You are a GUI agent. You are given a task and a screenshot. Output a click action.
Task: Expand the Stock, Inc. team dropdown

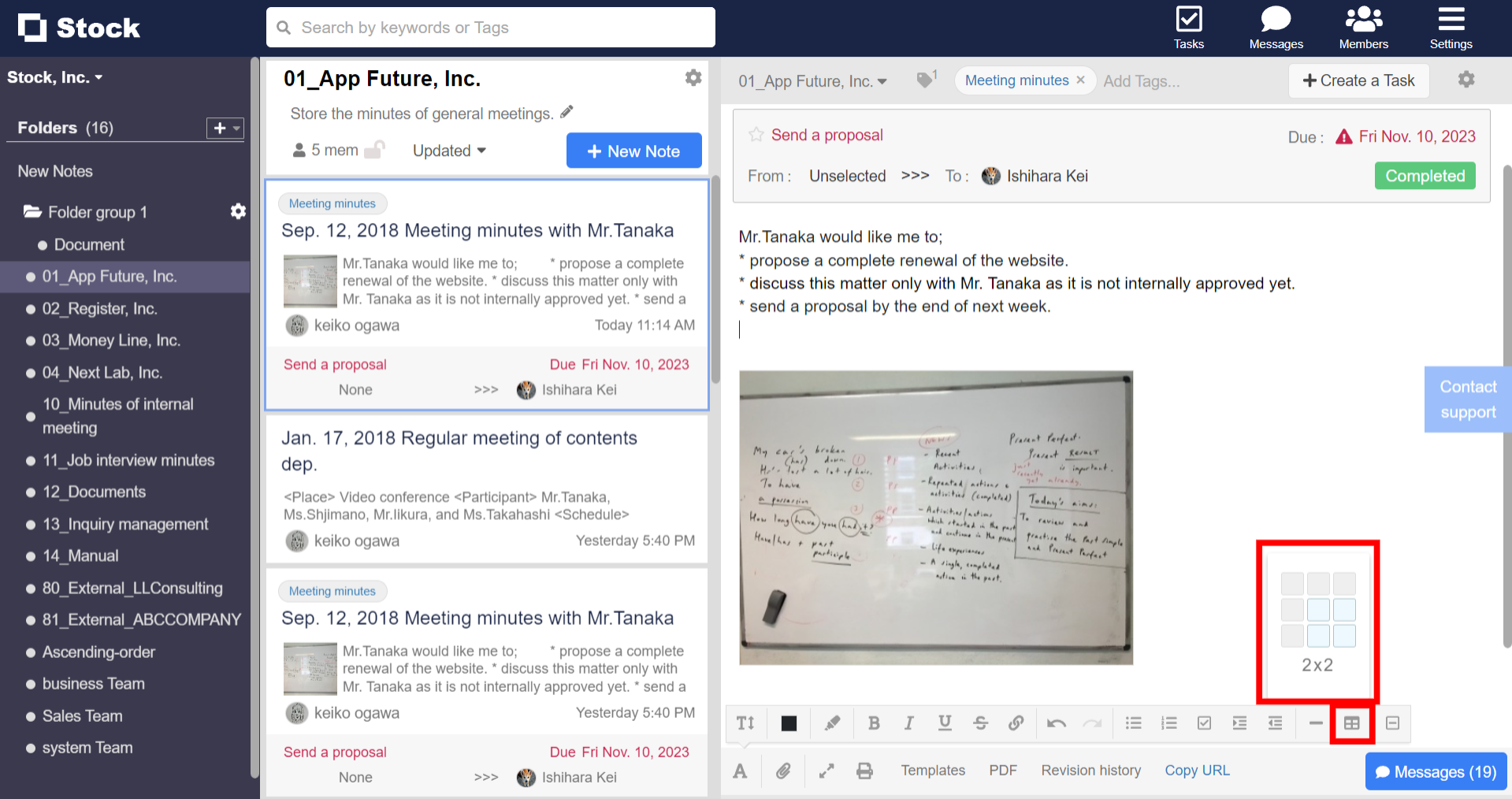pyautogui.click(x=54, y=77)
